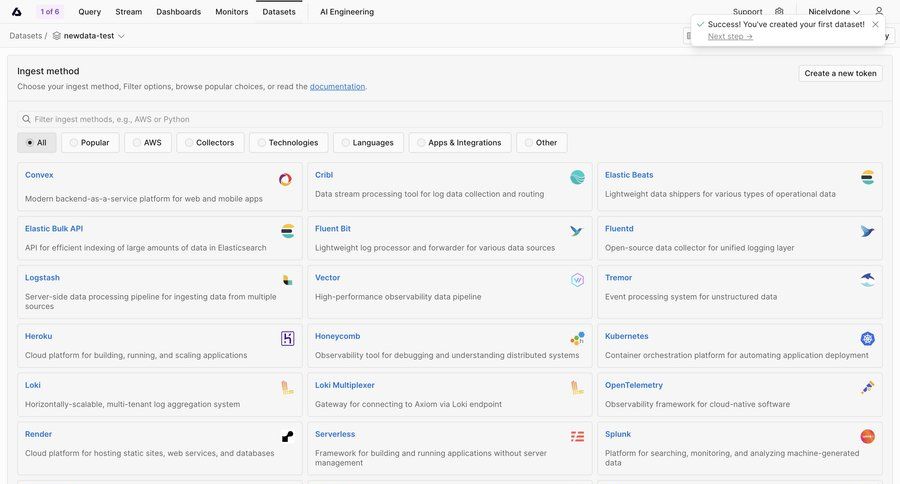Click Create a new token button
The height and width of the screenshot is (484, 900).
point(840,73)
